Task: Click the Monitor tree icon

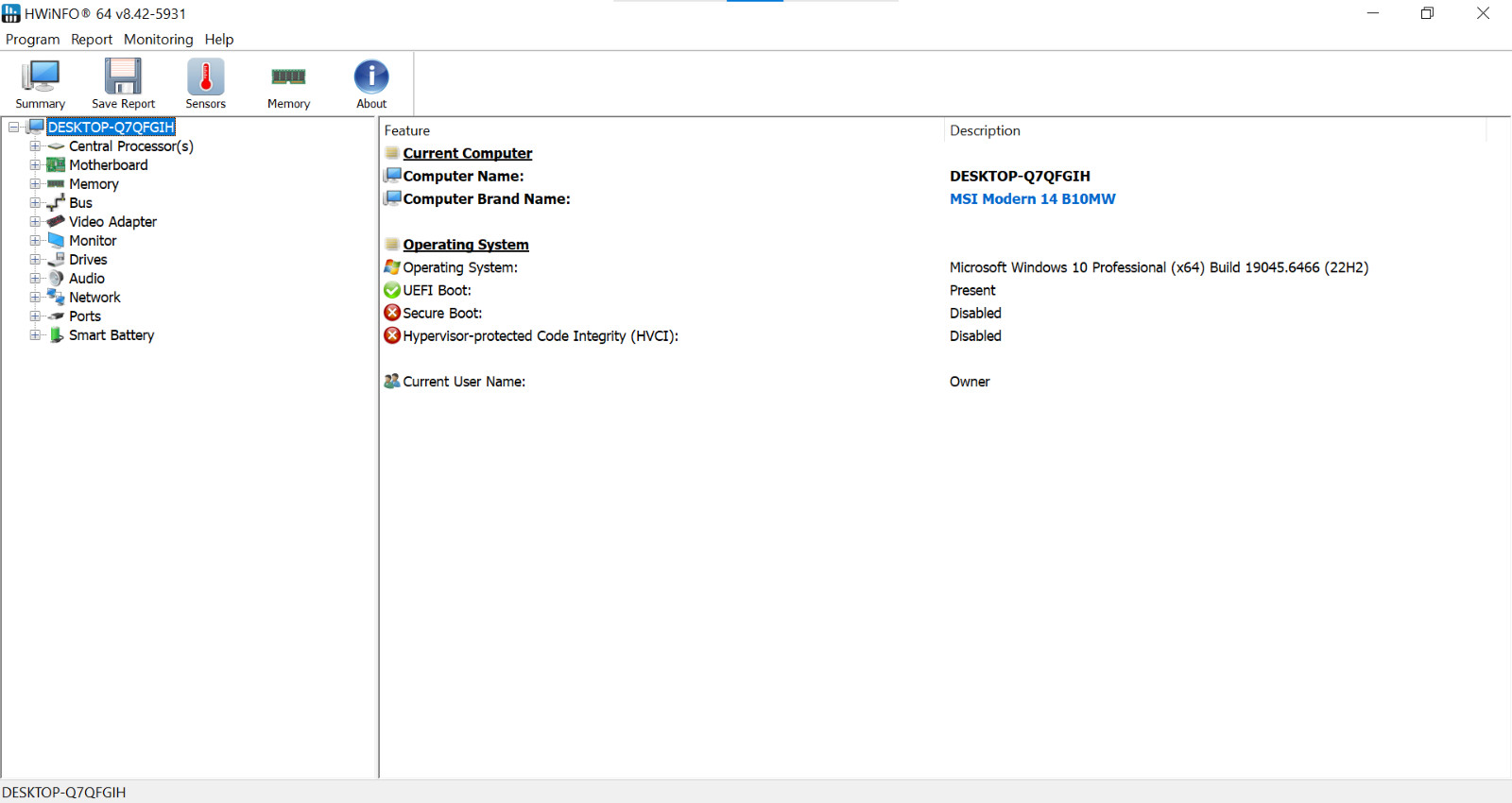Action: click(x=56, y=241)
